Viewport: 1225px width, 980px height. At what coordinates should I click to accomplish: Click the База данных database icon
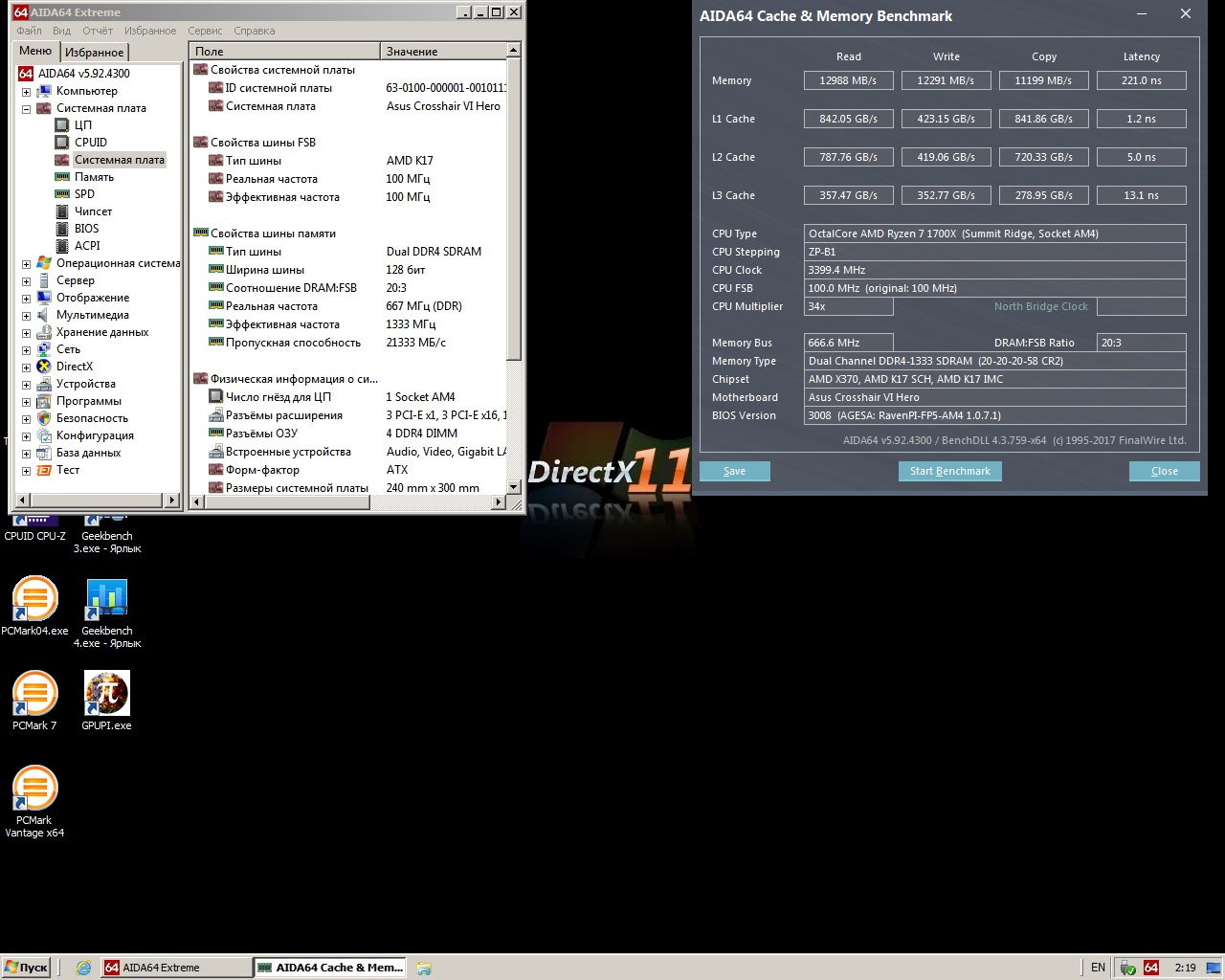click(x=44, y=453)
